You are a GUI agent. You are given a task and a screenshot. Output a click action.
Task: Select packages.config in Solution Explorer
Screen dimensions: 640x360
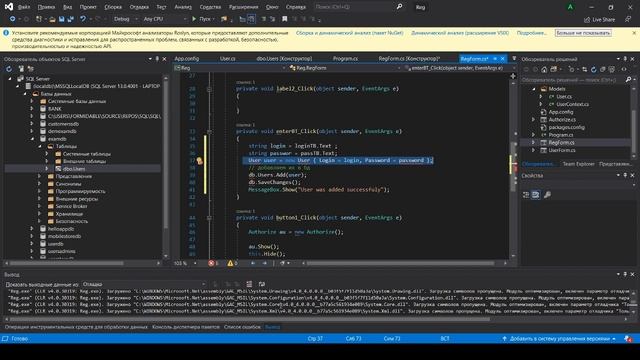(567, 127)
